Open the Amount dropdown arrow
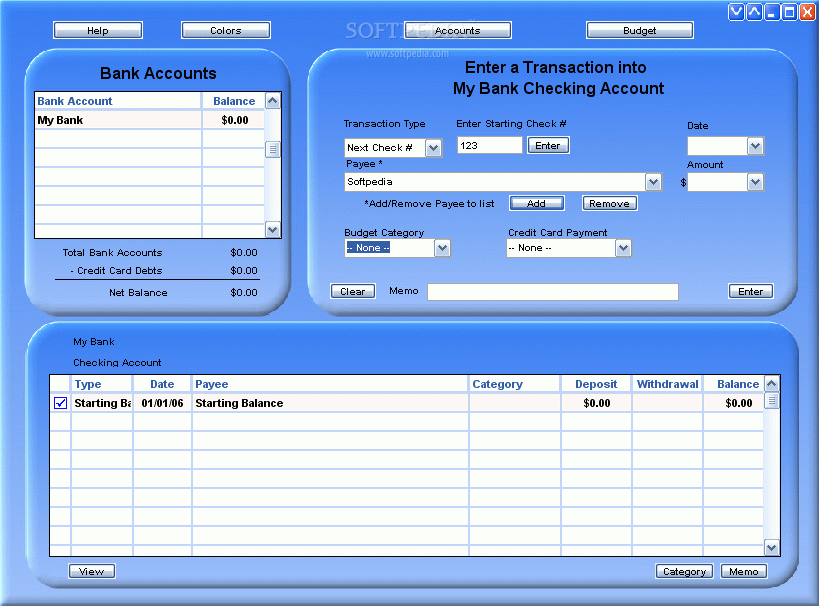 click(x=755, y=182)
